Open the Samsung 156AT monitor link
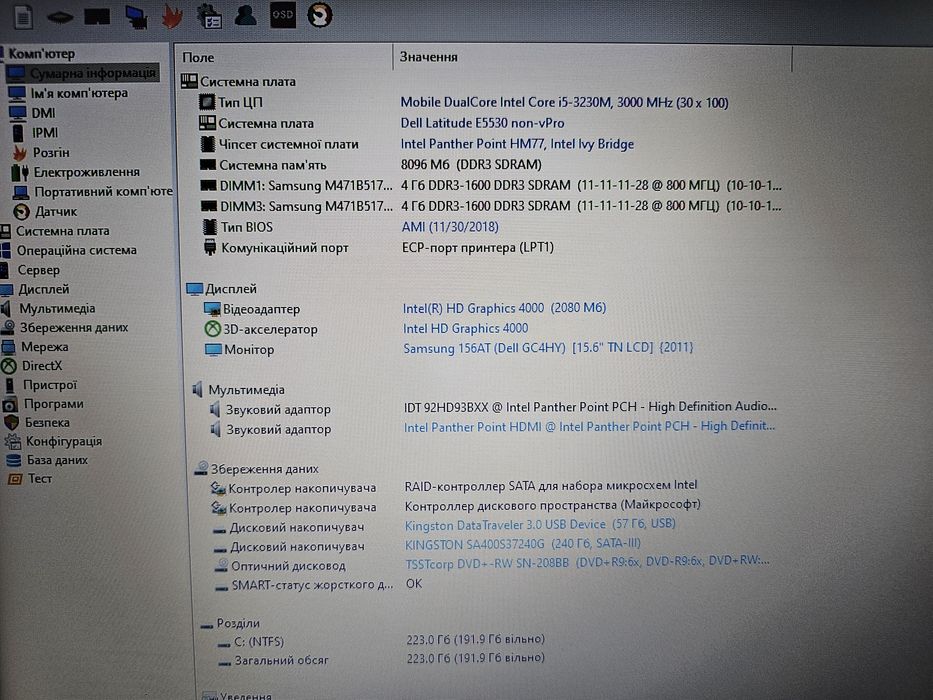 click(x=548, y=348)
